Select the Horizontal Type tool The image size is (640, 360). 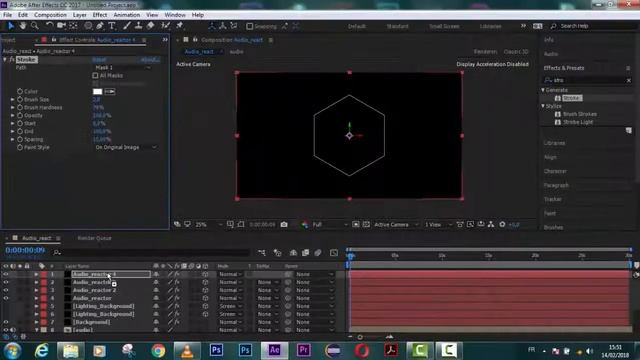click(x=112, y=26)
